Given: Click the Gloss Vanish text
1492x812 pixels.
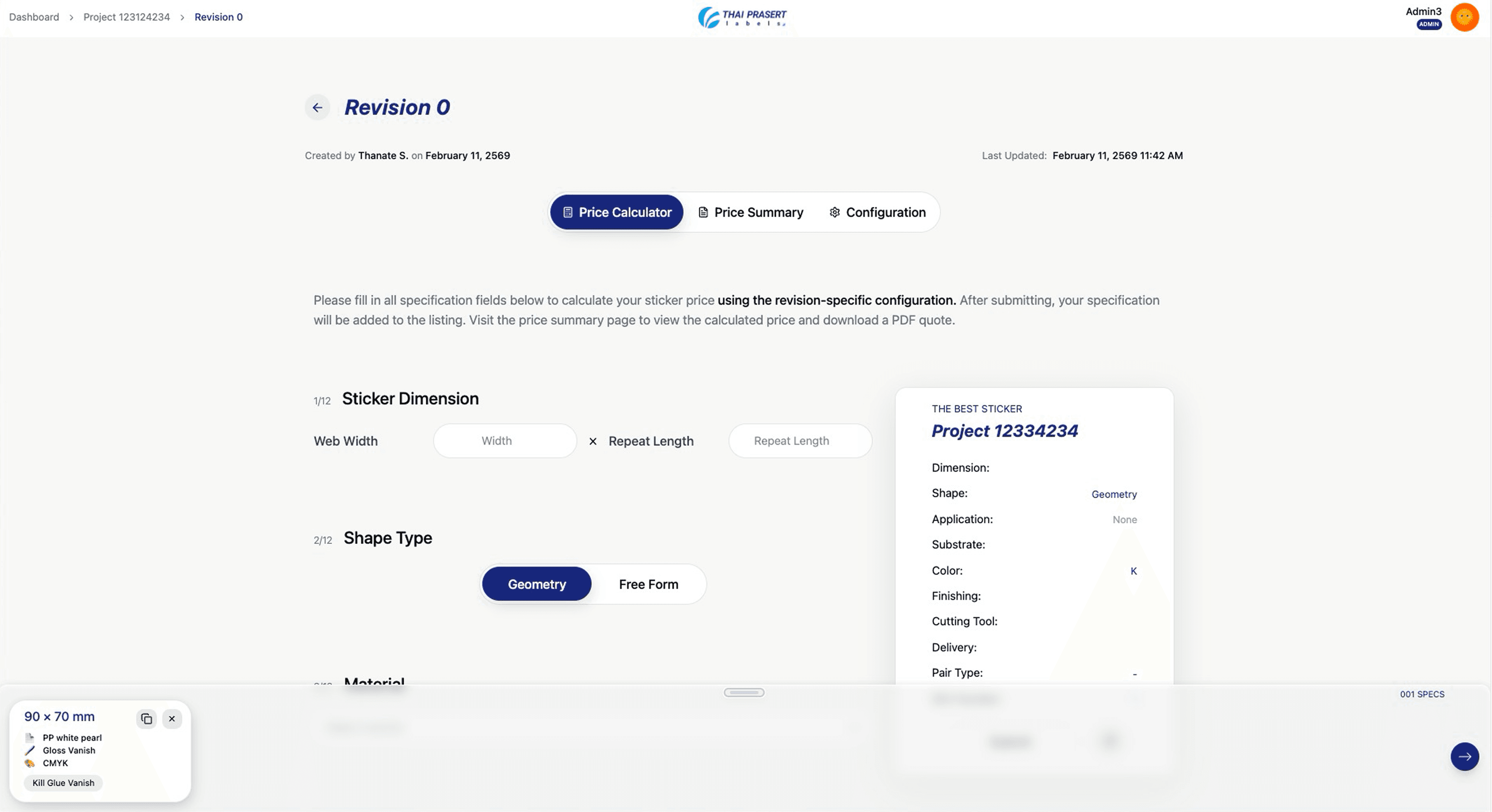Looking at the screenshot, I should pos(69,751).
